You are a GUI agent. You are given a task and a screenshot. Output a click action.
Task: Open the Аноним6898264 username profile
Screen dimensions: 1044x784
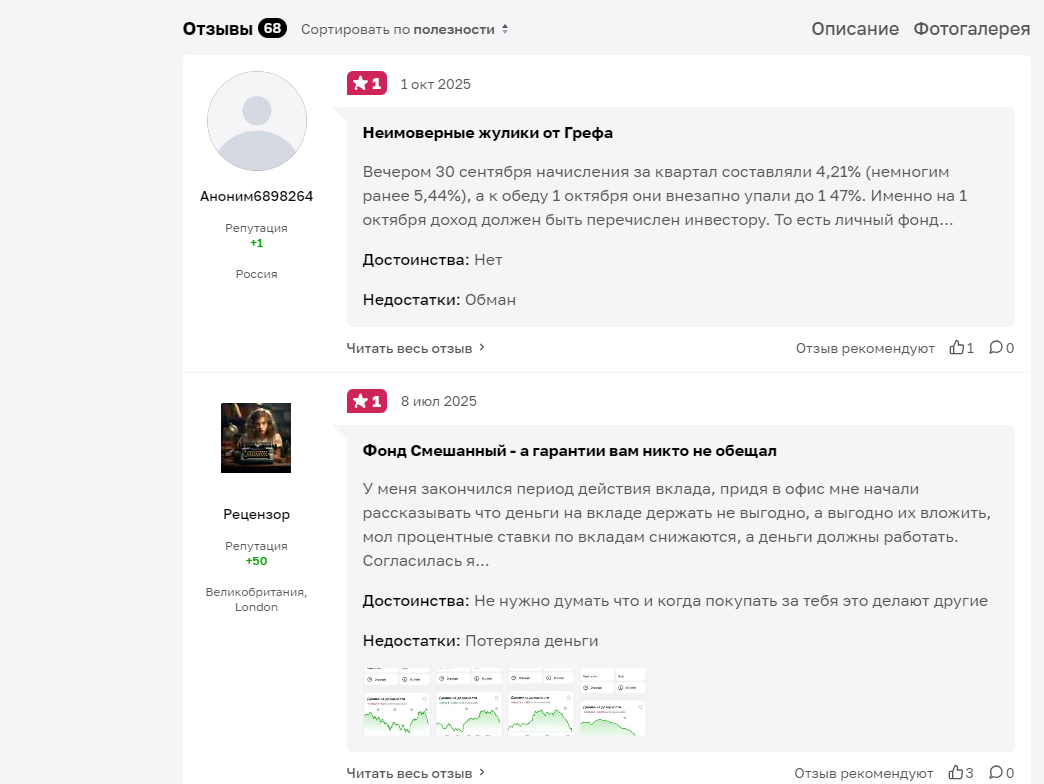pyautogui.click(x=257, y=196)
